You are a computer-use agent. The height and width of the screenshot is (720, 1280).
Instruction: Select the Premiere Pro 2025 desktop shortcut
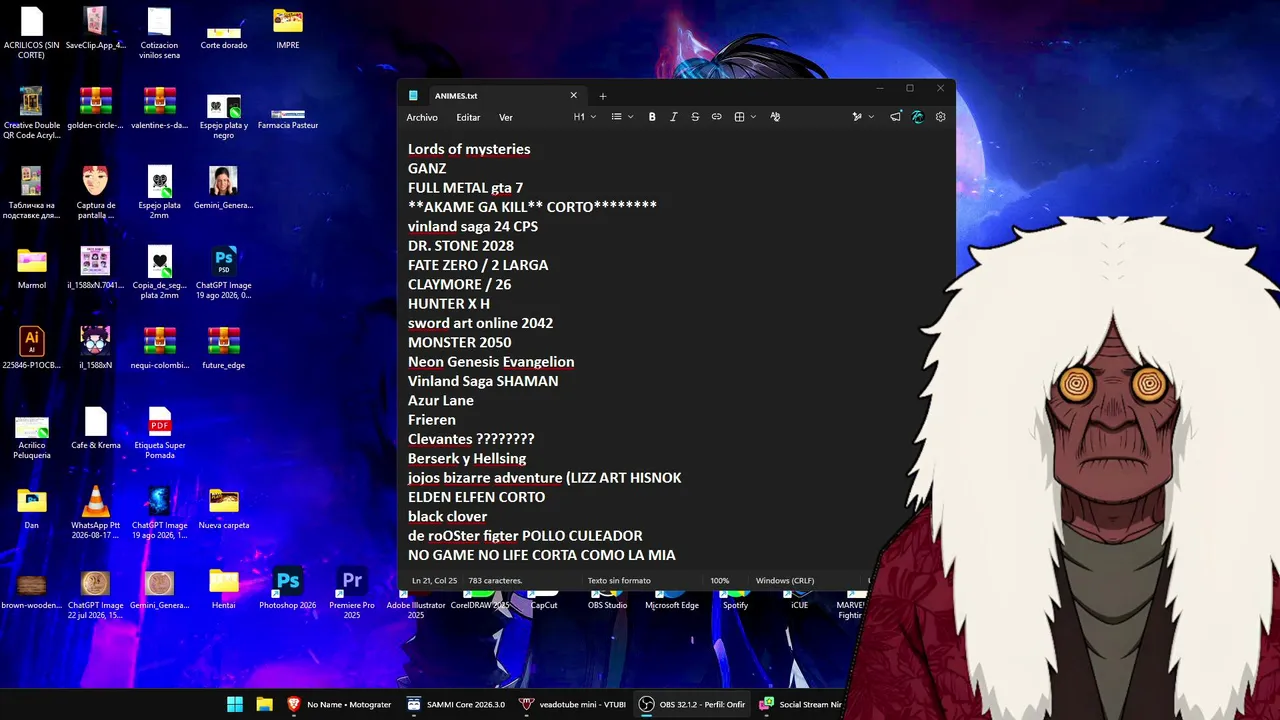tap(352, 594)
